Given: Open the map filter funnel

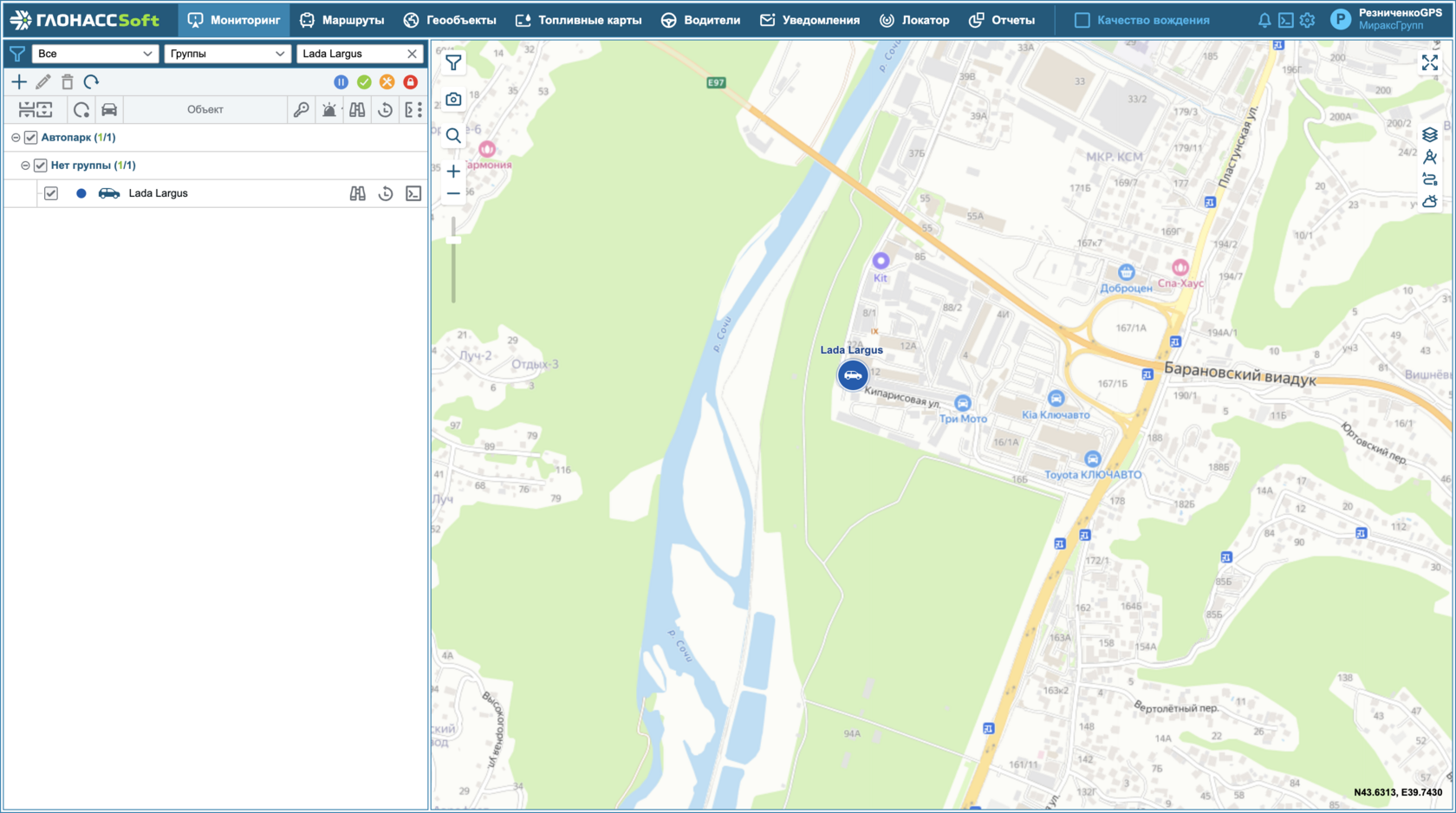Looking at the screenshot, I should [453, 62].
